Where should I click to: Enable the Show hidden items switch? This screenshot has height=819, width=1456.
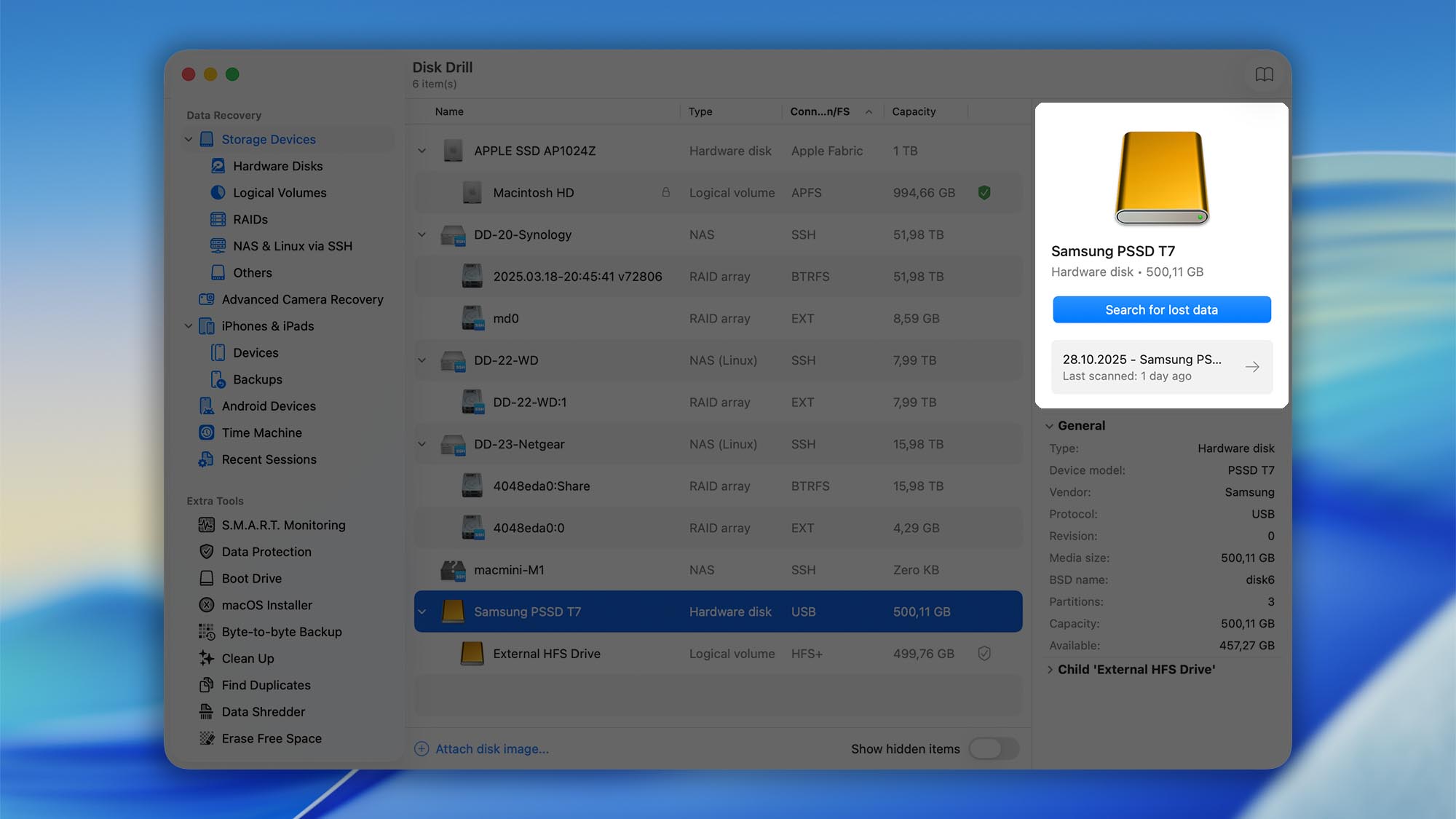(993, 748)
